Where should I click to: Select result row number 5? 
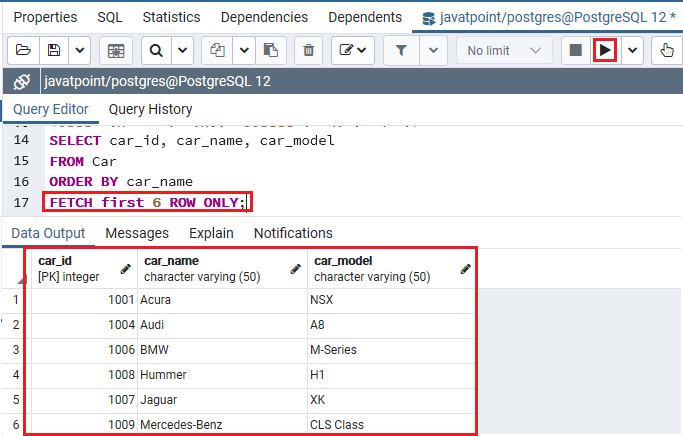pos(16,400)
